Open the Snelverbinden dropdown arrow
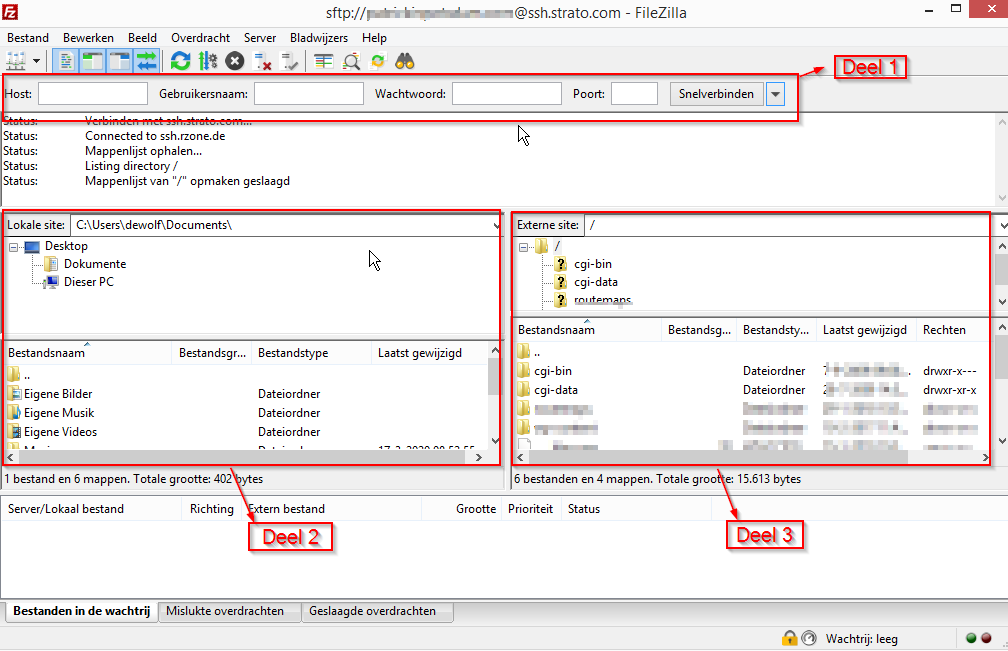Image resolution: width=1008 pixels, height=651 pixels. click(776, 93)
